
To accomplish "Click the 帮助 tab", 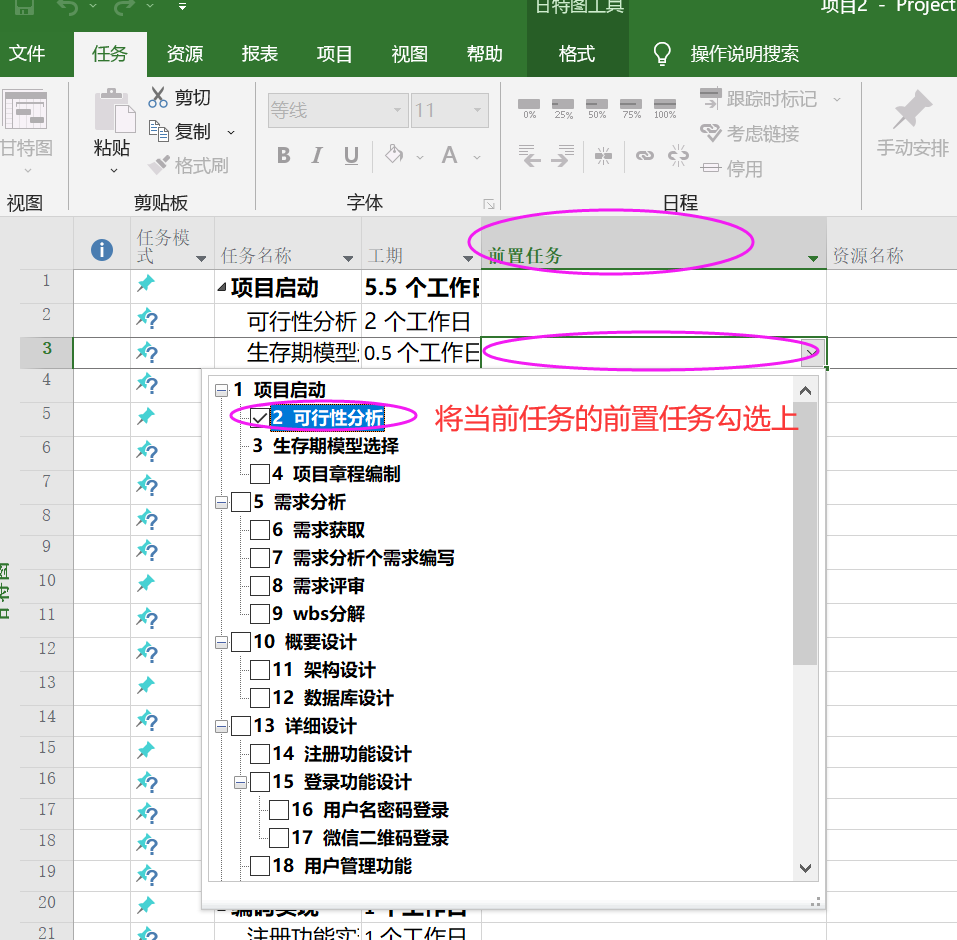I will (485, 54).
